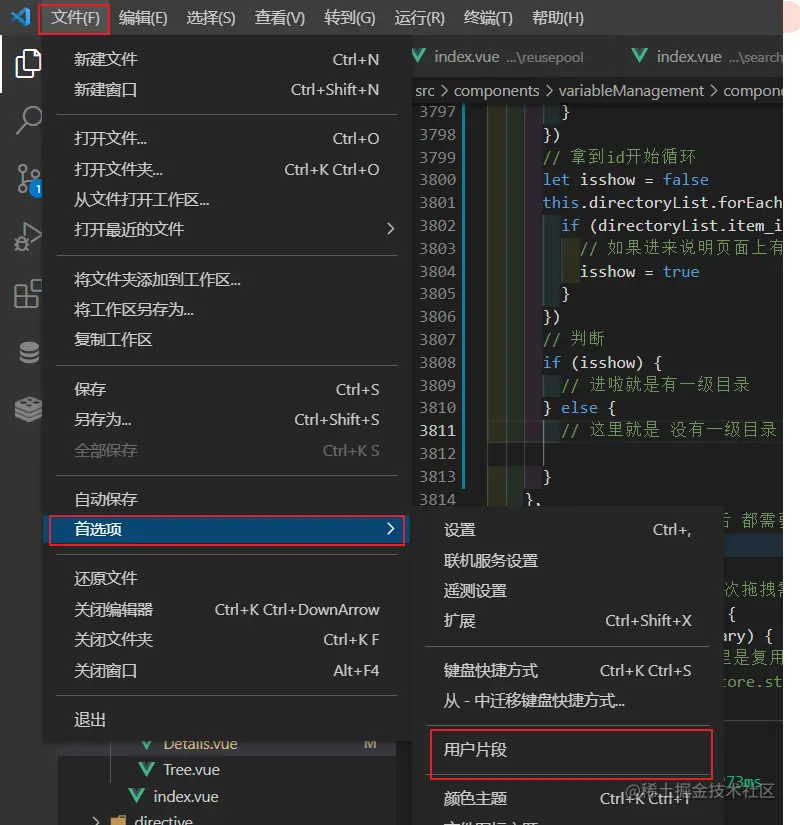The width and height of the screenshot is (800, 825).
Task: Open index.vue in the file explorer tree
Action: (x=186, y=797)
